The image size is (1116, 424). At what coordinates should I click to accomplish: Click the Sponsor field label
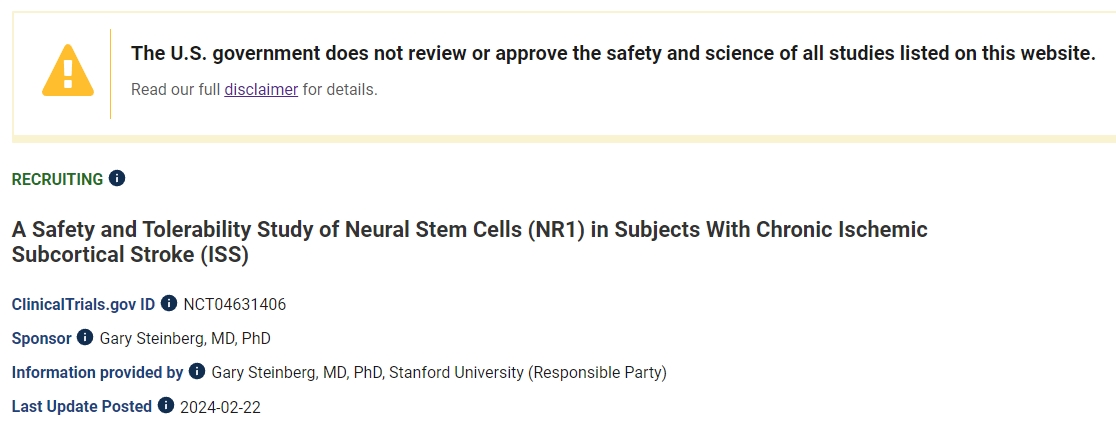click(x=41, y=338)
